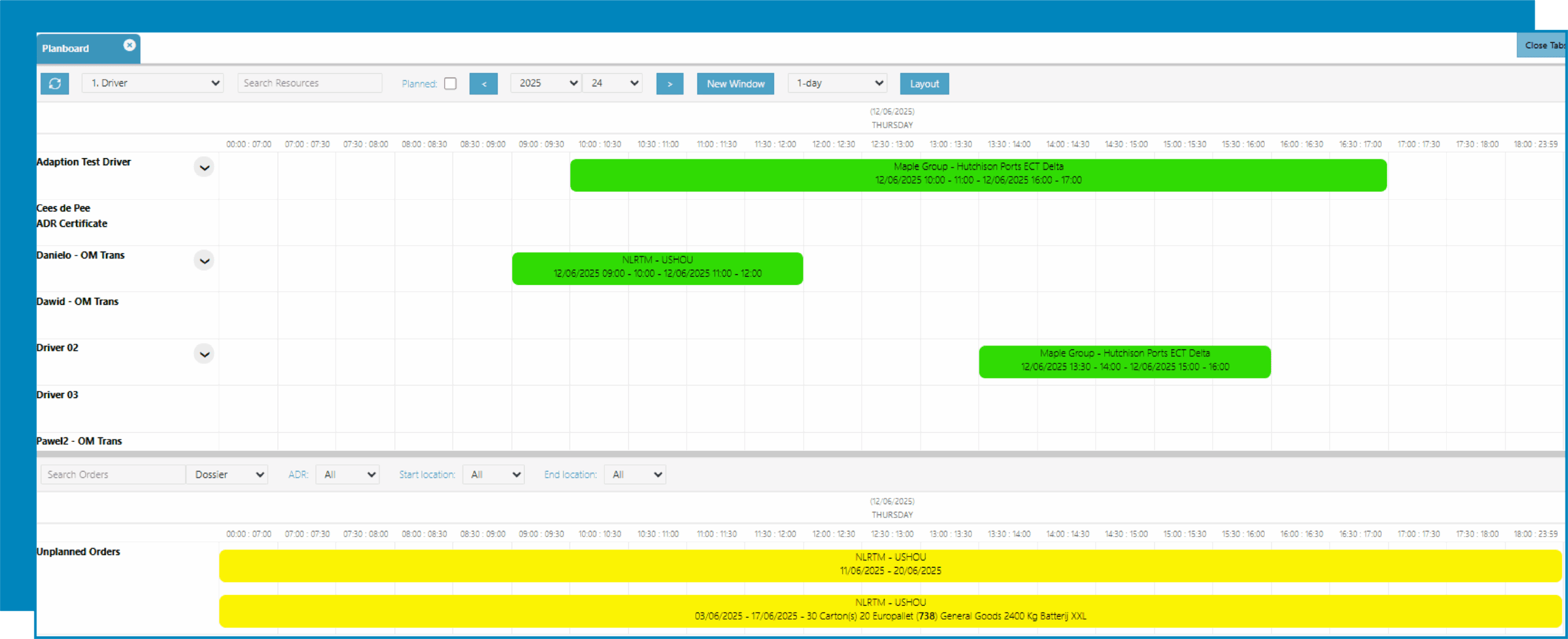Click the Search Orders field
The image size is (1568, 639).
[113, 475]
